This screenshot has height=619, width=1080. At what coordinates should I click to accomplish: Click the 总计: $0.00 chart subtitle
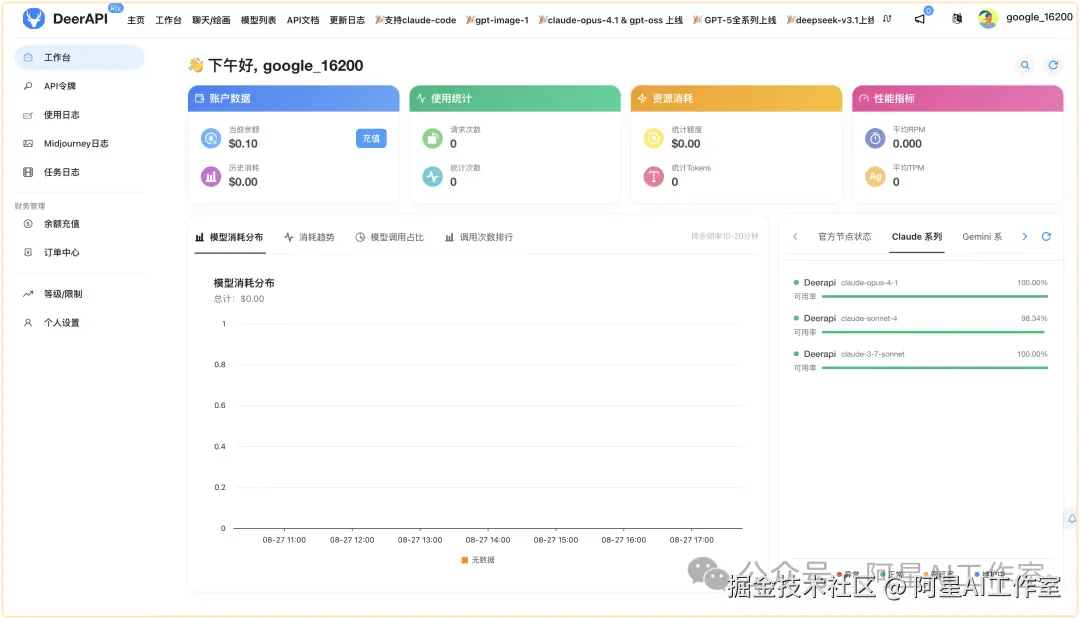pos(239,299)
